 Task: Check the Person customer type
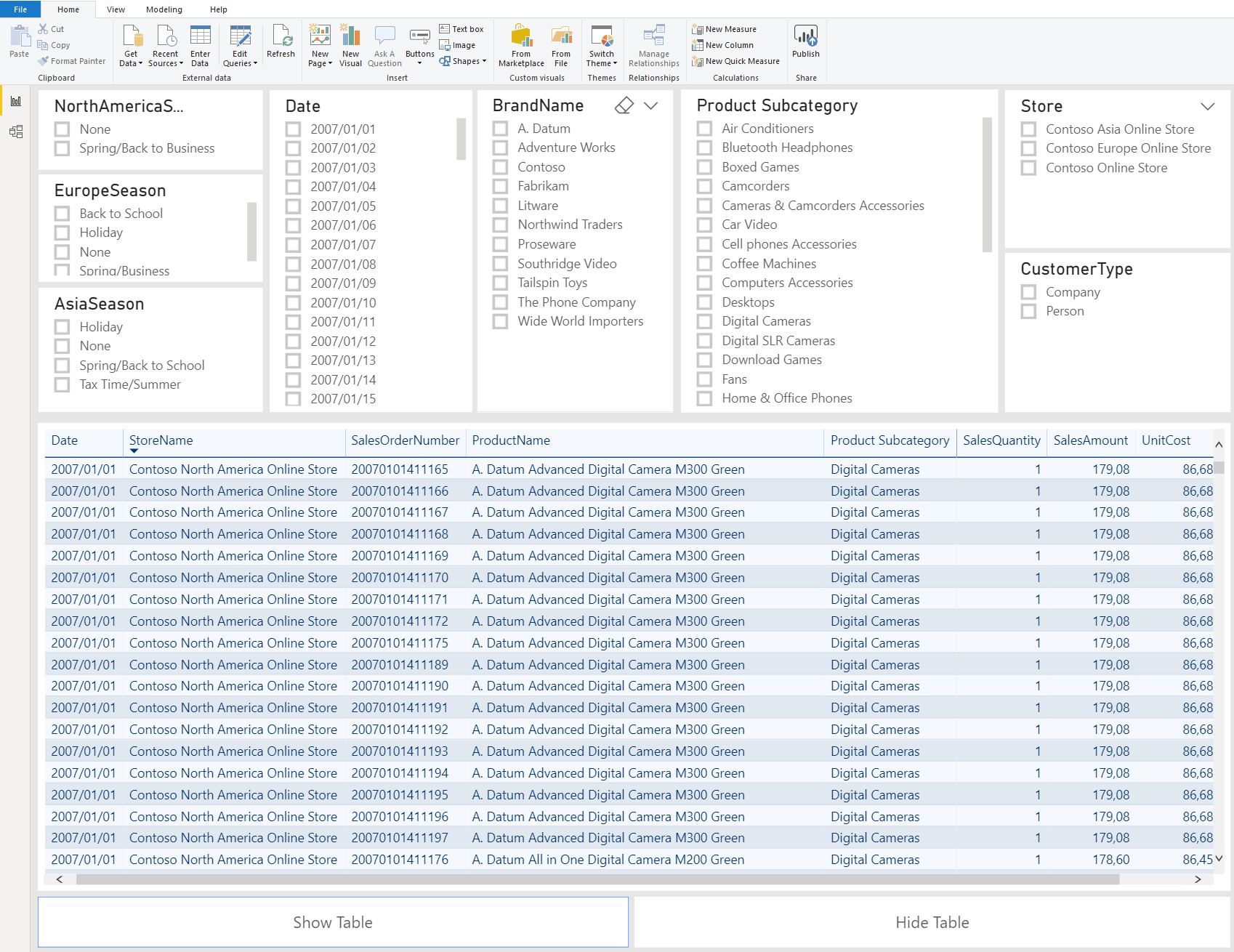(x=1028, y=311)
